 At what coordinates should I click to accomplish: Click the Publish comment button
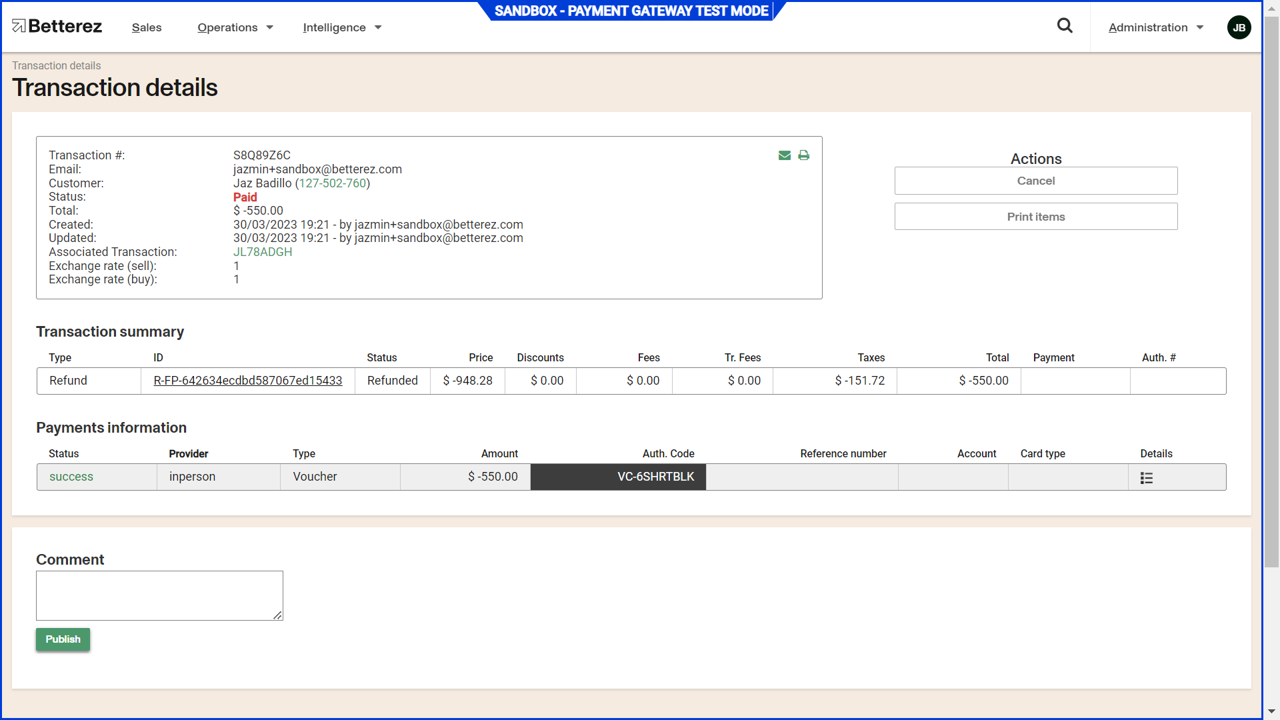63,639
